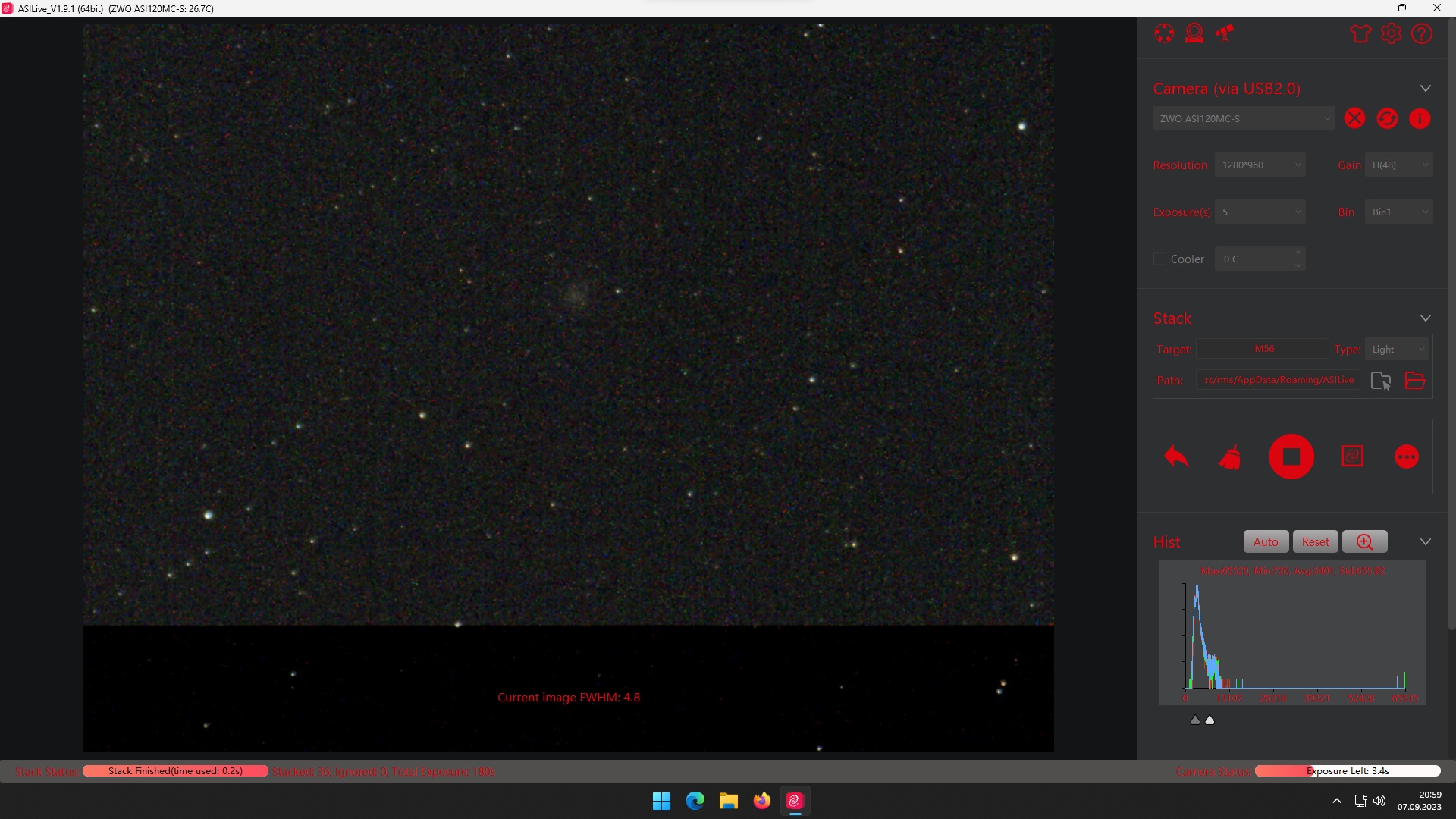
Task: Click the gray black-point histogram slider handle
Action: click(1195, 720)
